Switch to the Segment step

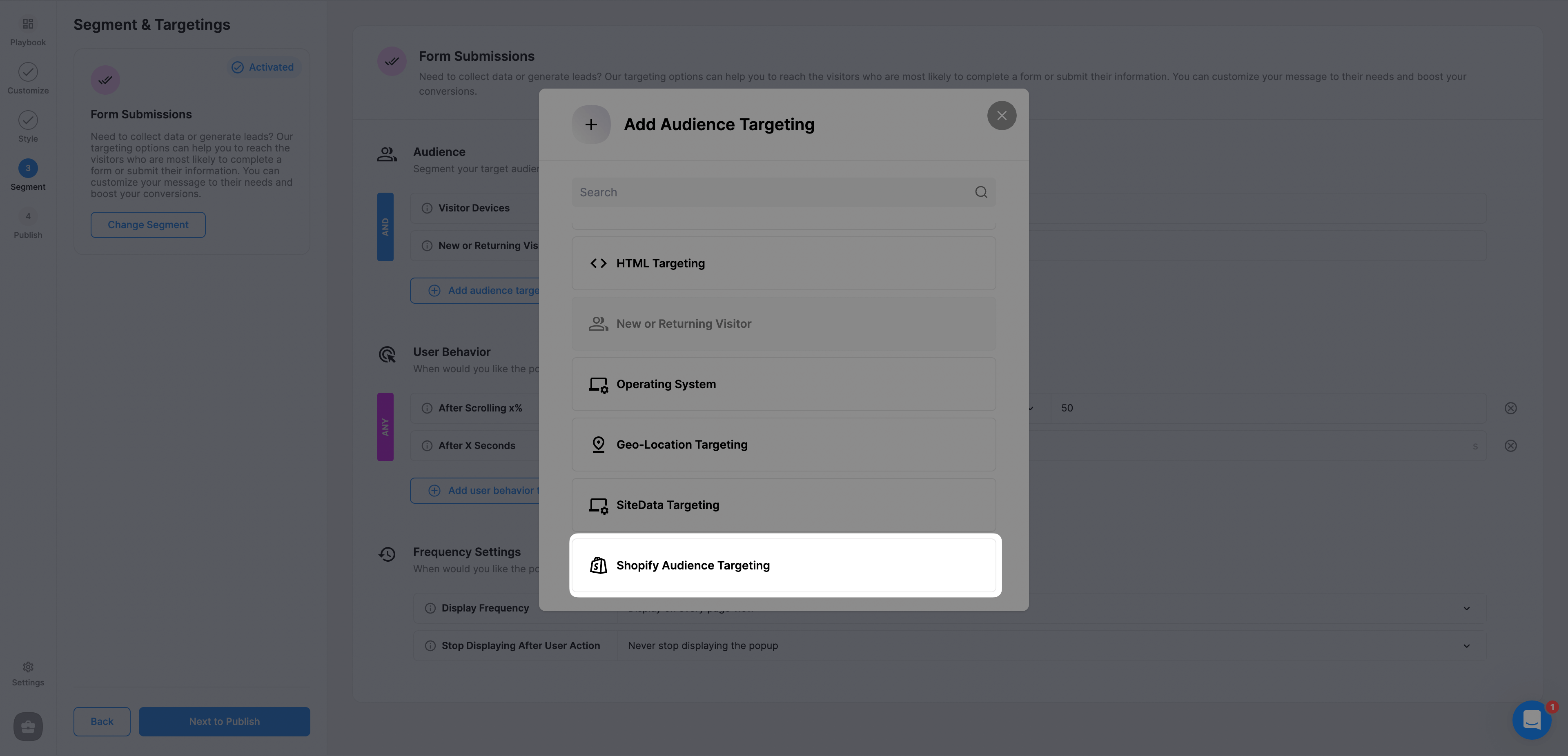pos(27,175)
